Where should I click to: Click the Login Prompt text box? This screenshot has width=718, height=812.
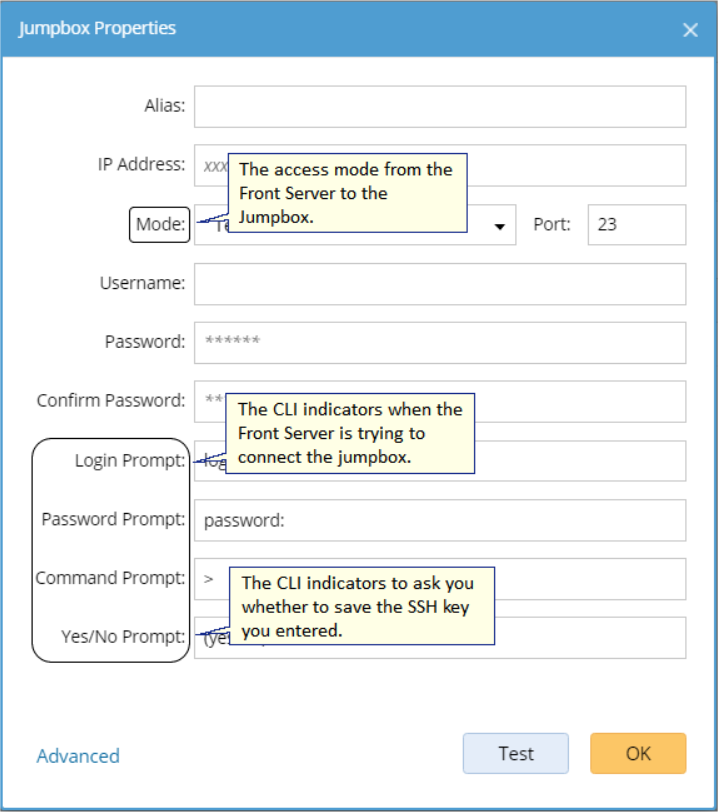click(580, 461)
